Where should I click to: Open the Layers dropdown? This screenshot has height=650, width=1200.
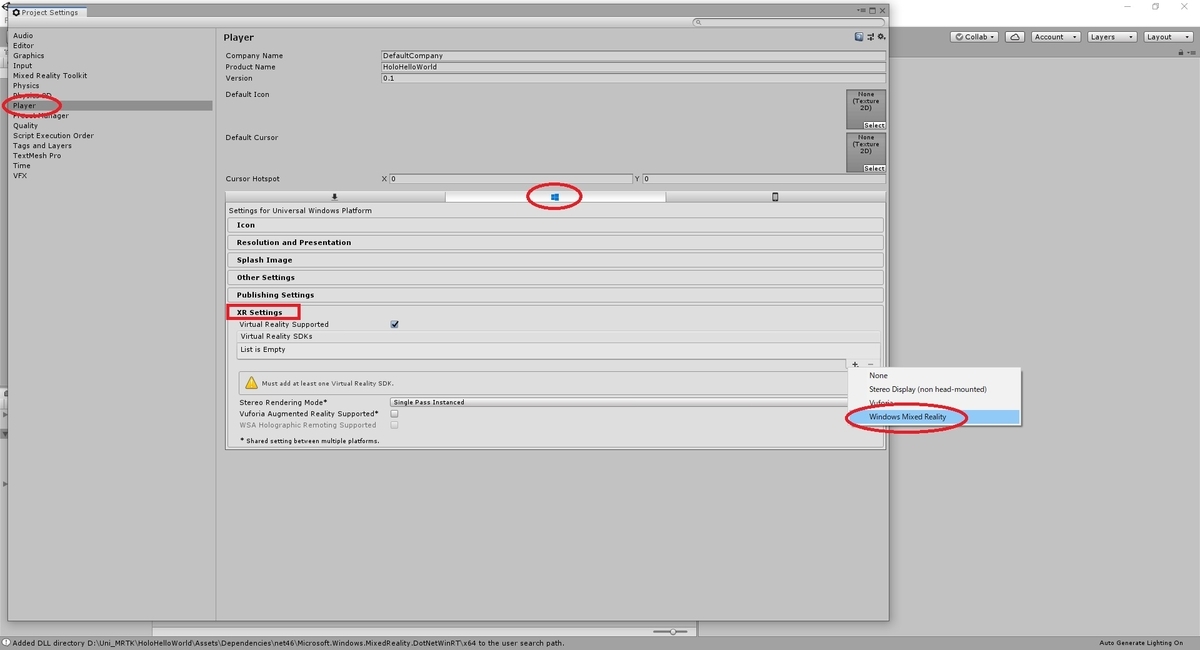1110,37
